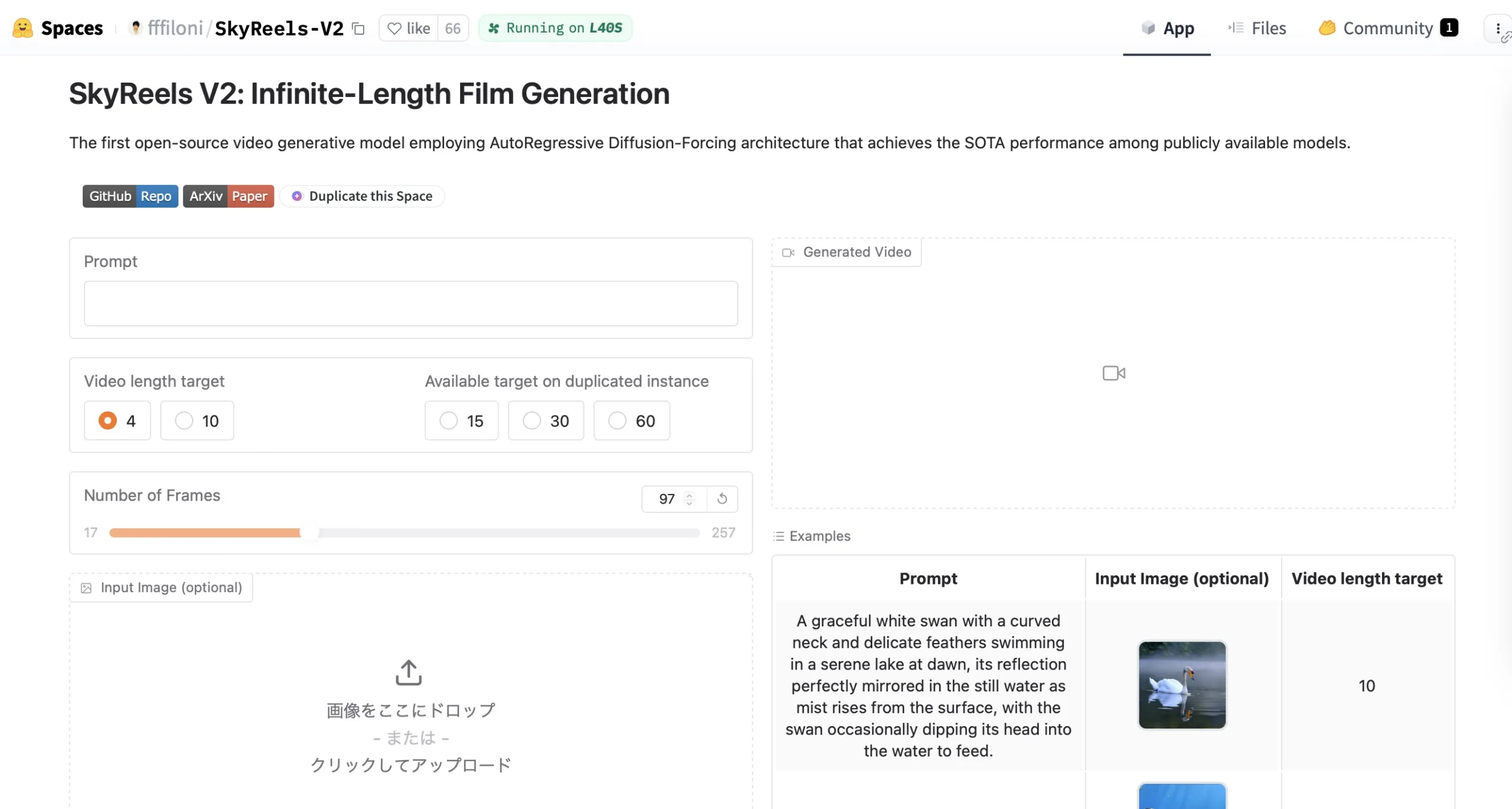Image resolution: width=1512 pixels, height=809 pixels.
Task: Open the three-dot more options menu
Action: click(1498, 28)
